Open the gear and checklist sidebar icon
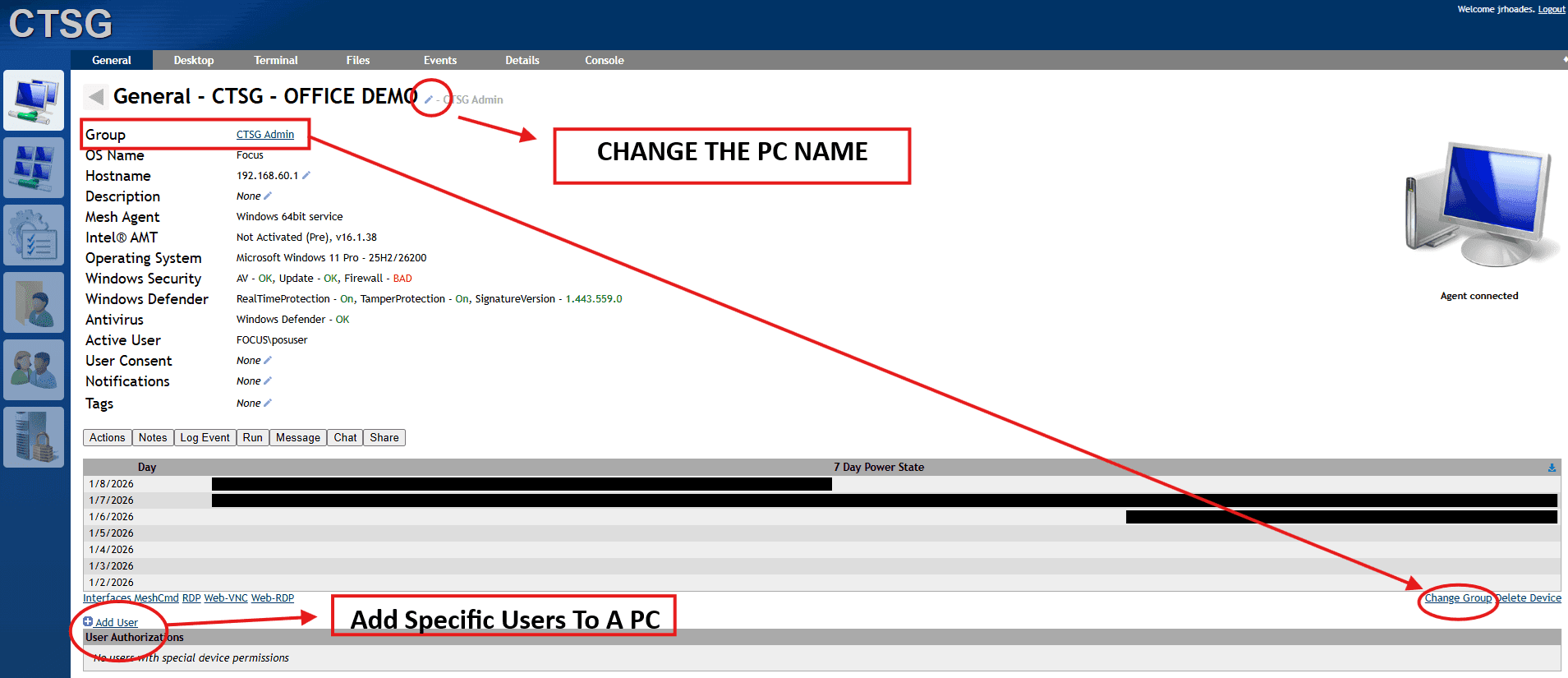The height and width of the screenshot is (678, 1568). tap(34, 235)
